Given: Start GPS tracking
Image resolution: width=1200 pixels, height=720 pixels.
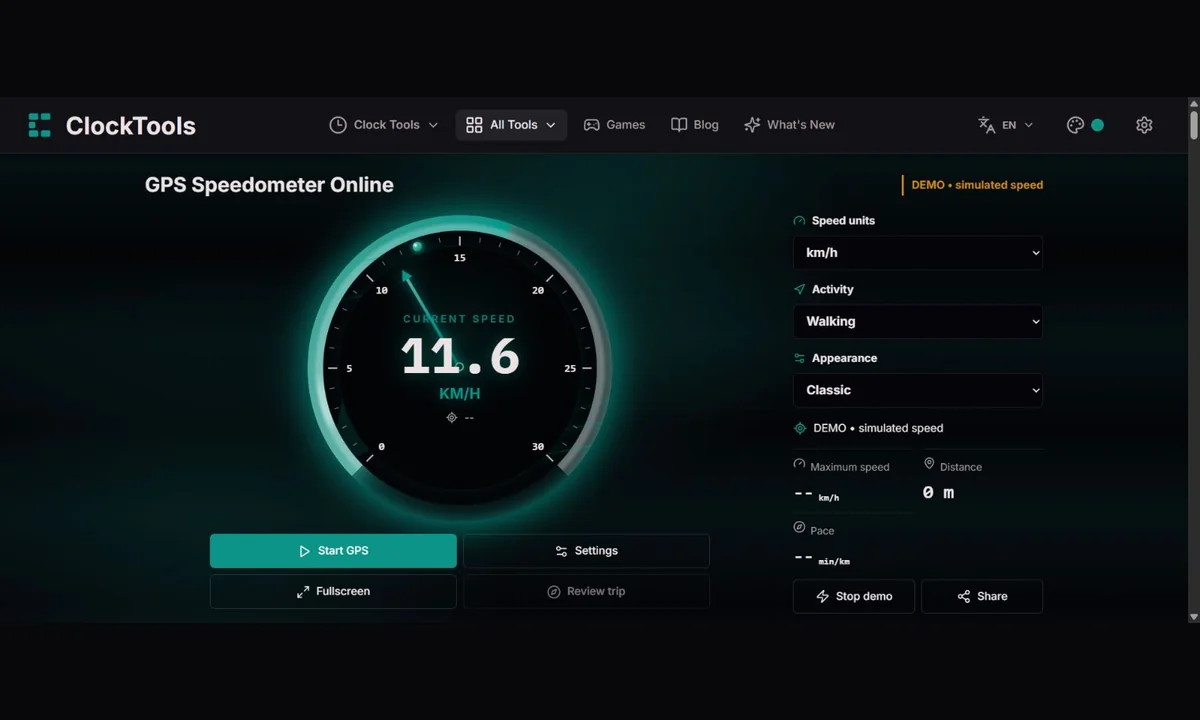Looking at the screenshot, I should click(x=333, y=551).
